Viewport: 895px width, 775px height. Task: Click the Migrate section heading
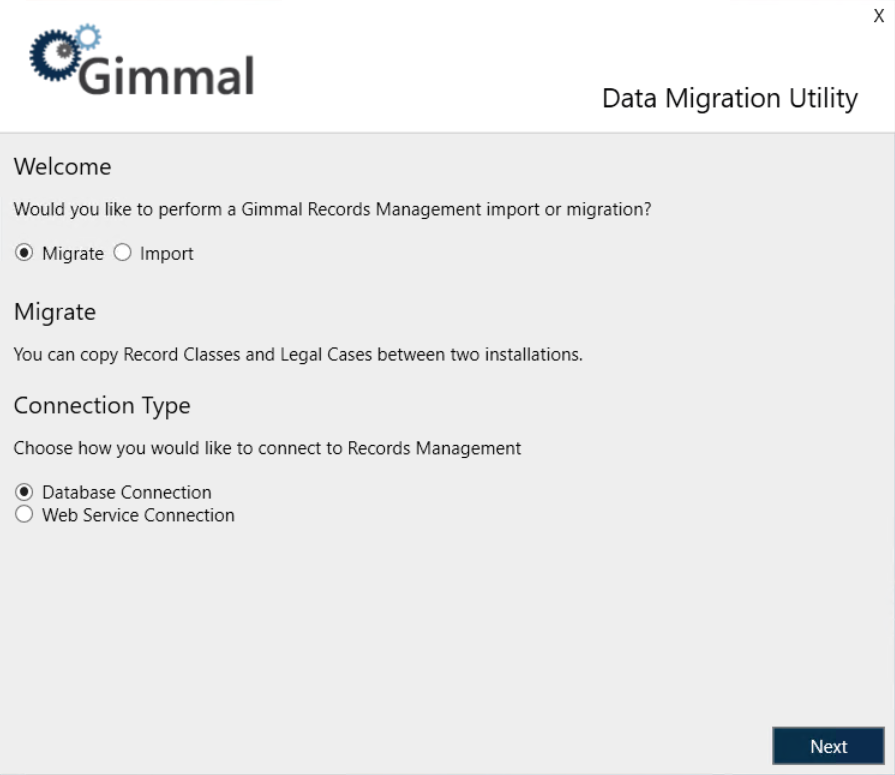point(55,312)
